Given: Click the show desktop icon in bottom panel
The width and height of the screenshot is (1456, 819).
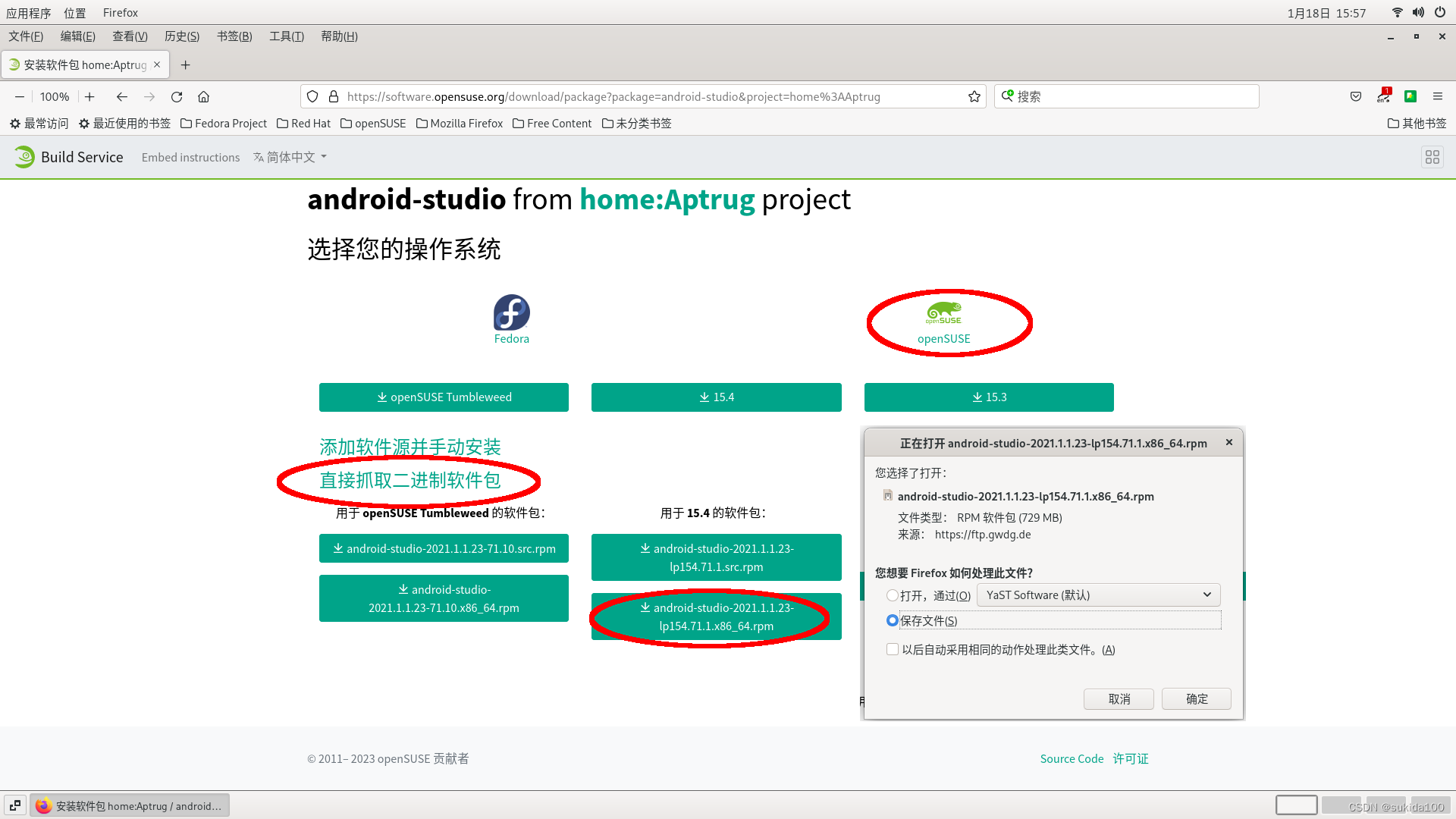Looking at the screenshot, I should (15, 805).
